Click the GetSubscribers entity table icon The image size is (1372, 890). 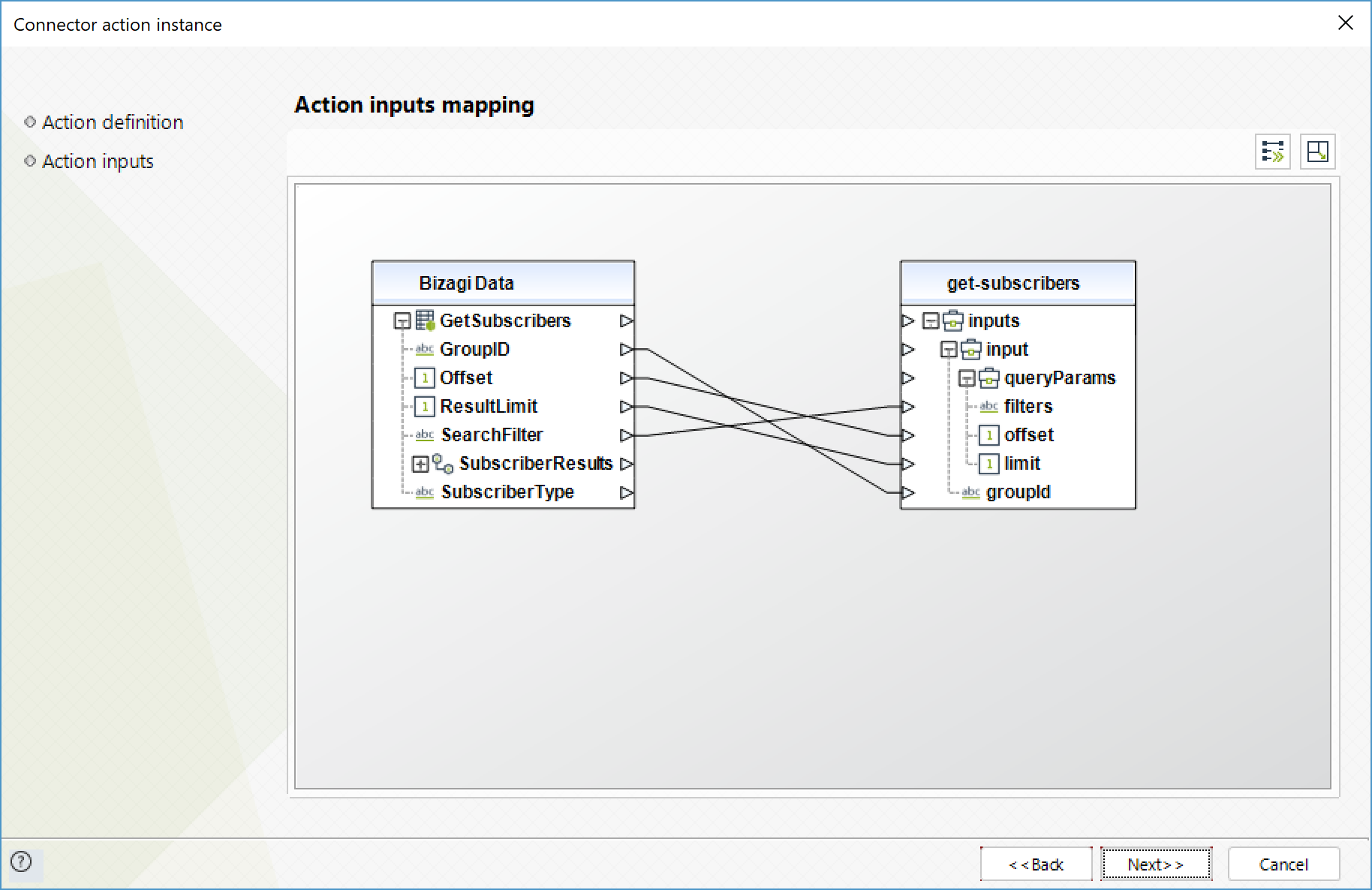coord(425,320)
